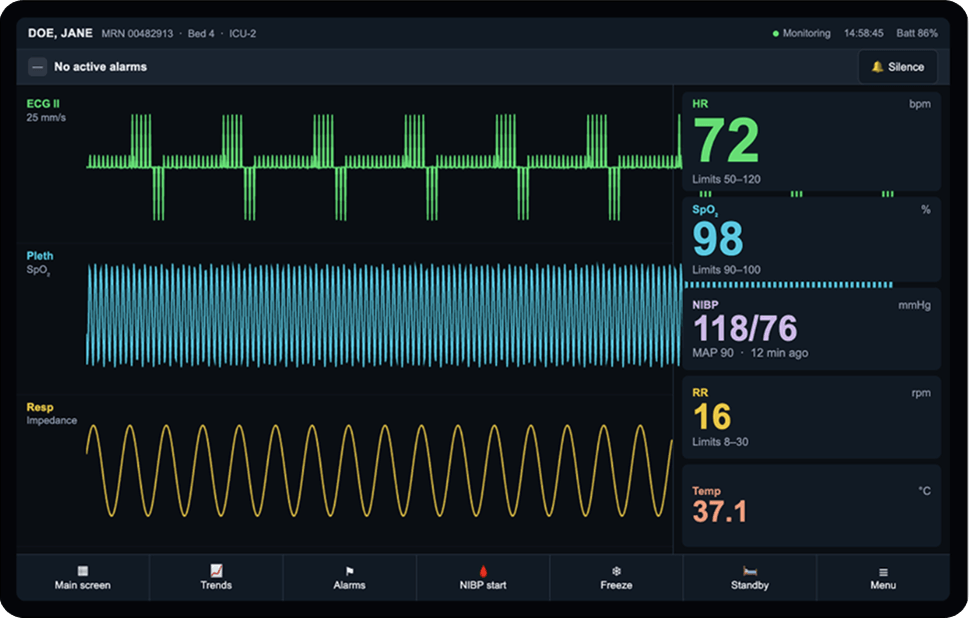Image resolution: width=969 pixels, height=618 pixels.
Task: Open the Main screen view
Action: click(83, 578)
